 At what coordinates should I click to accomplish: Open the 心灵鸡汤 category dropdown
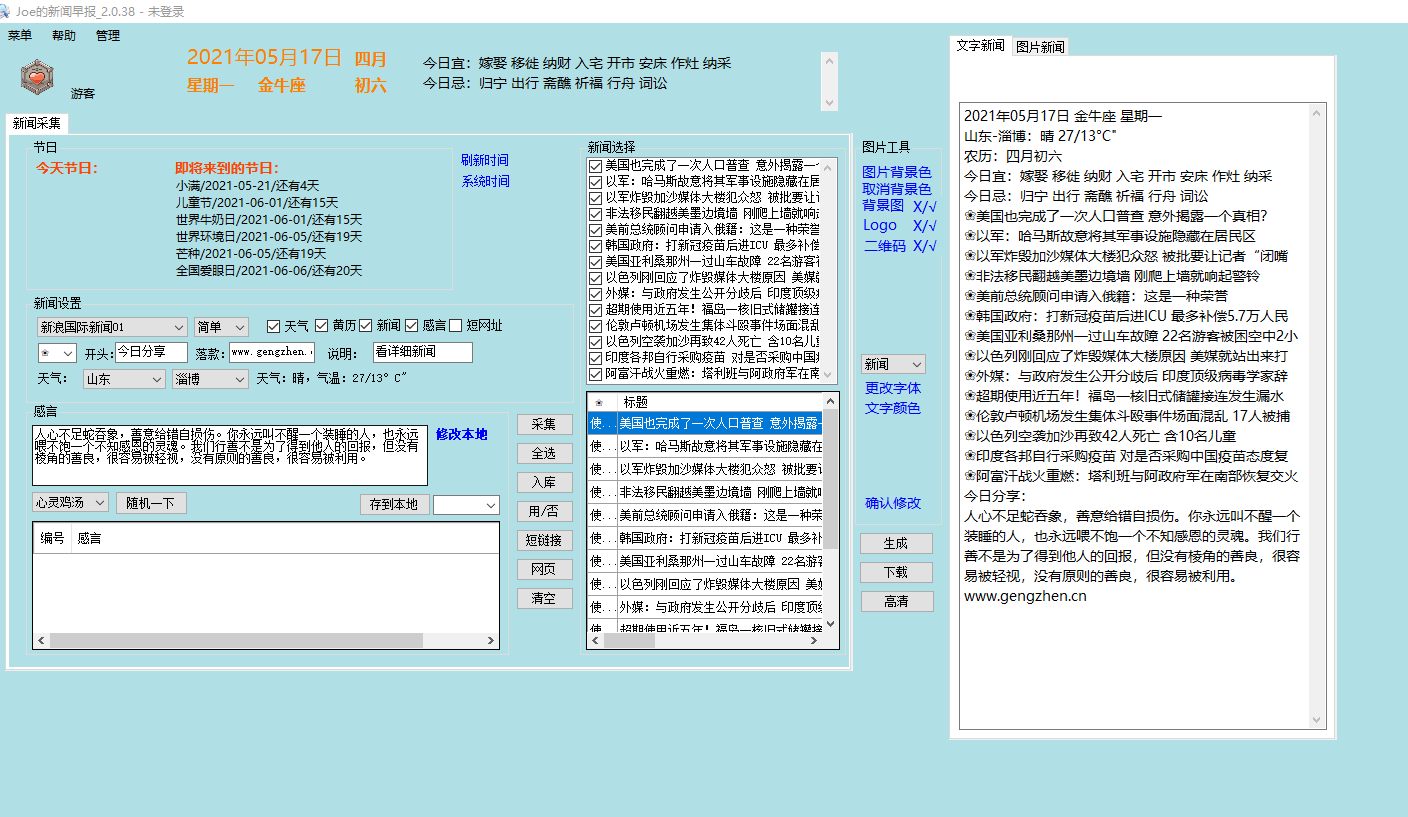100,503
